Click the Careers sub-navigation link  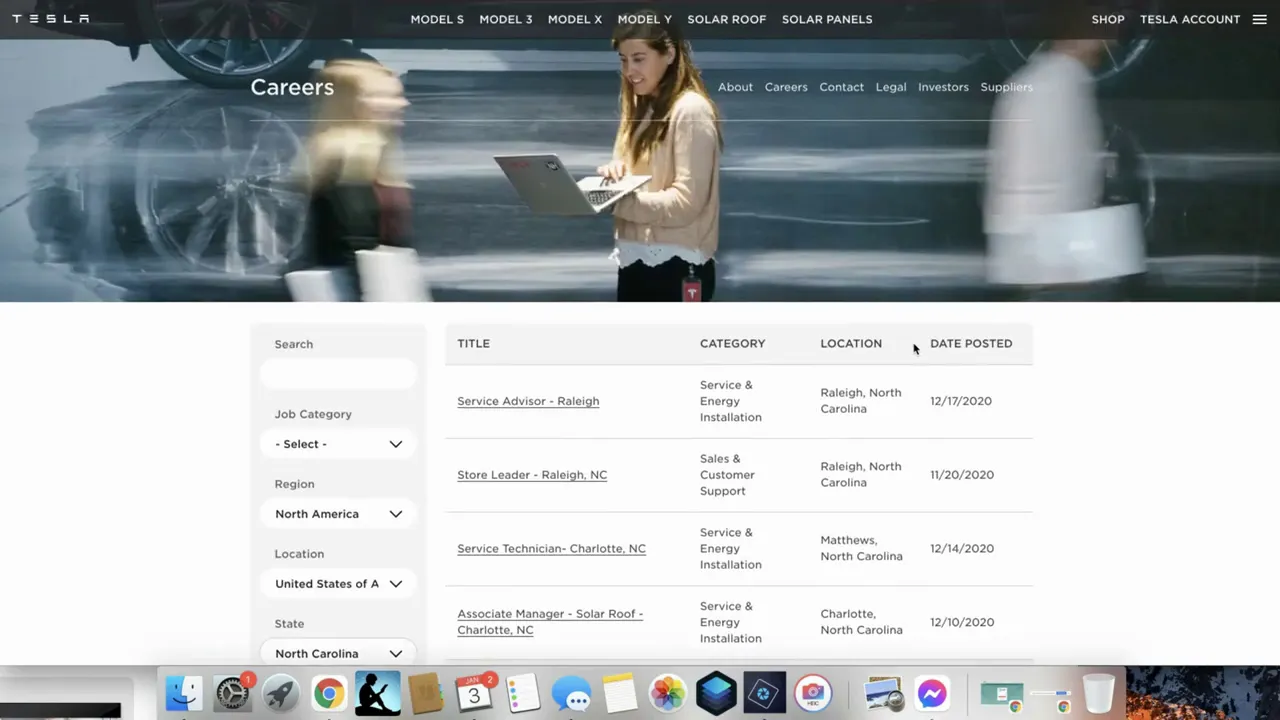pos(786,87)
